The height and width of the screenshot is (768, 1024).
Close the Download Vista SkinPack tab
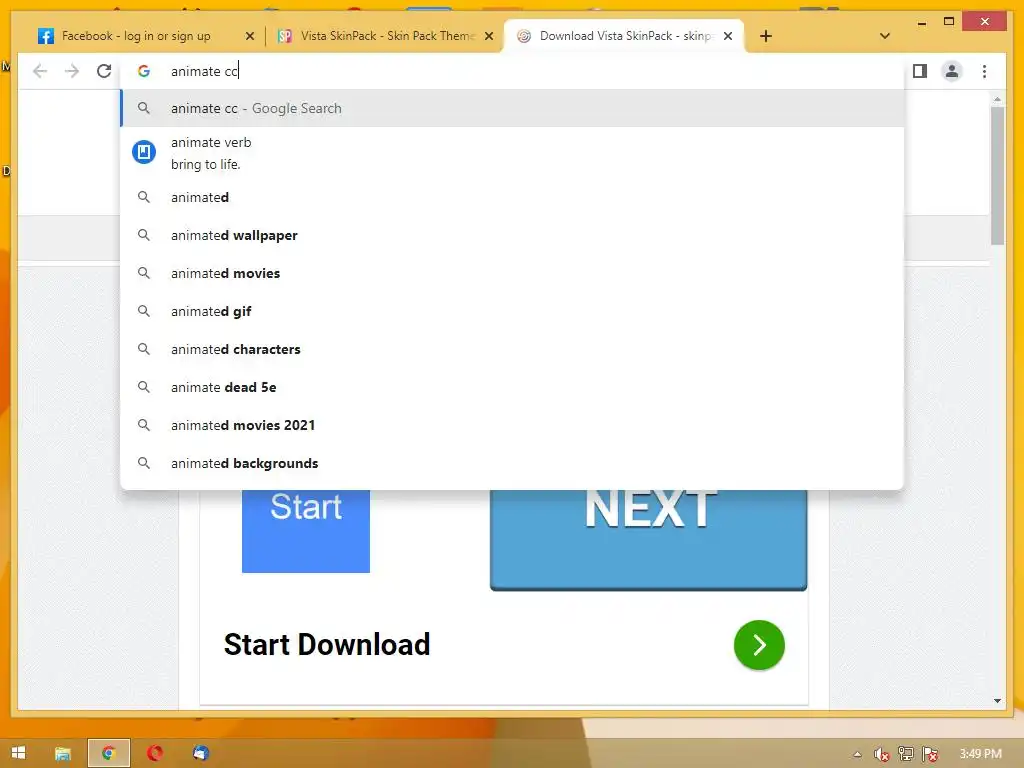[x=728, y=36]
